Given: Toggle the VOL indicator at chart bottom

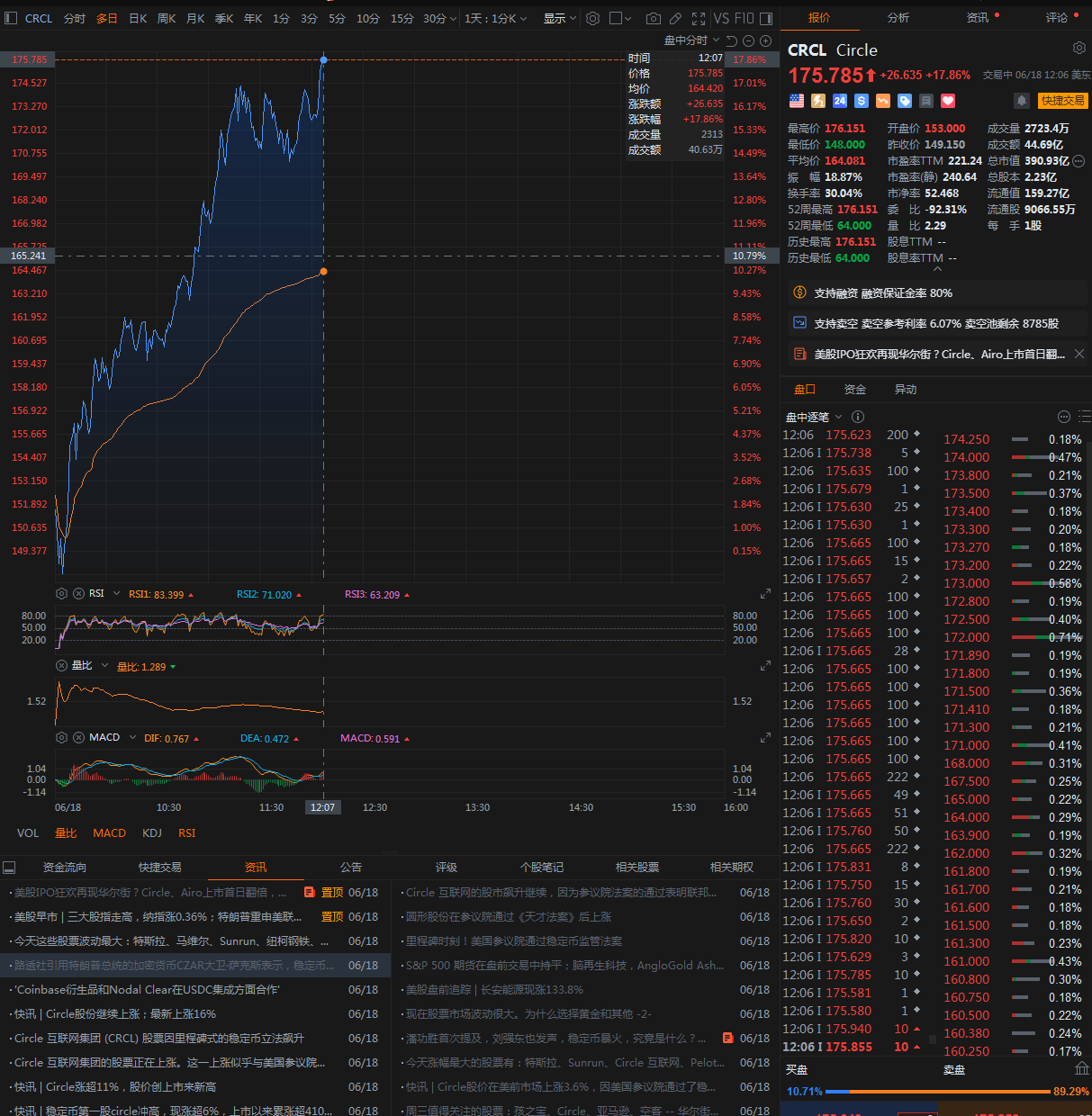Looking at the screenshot, I should coord(28,833).
